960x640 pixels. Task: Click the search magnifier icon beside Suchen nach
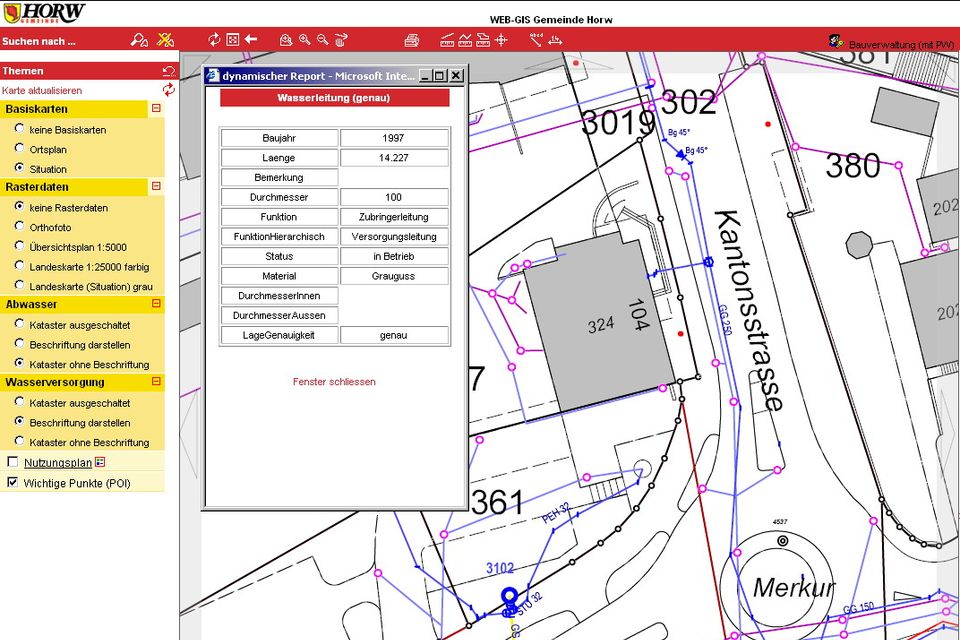[139, 39]
